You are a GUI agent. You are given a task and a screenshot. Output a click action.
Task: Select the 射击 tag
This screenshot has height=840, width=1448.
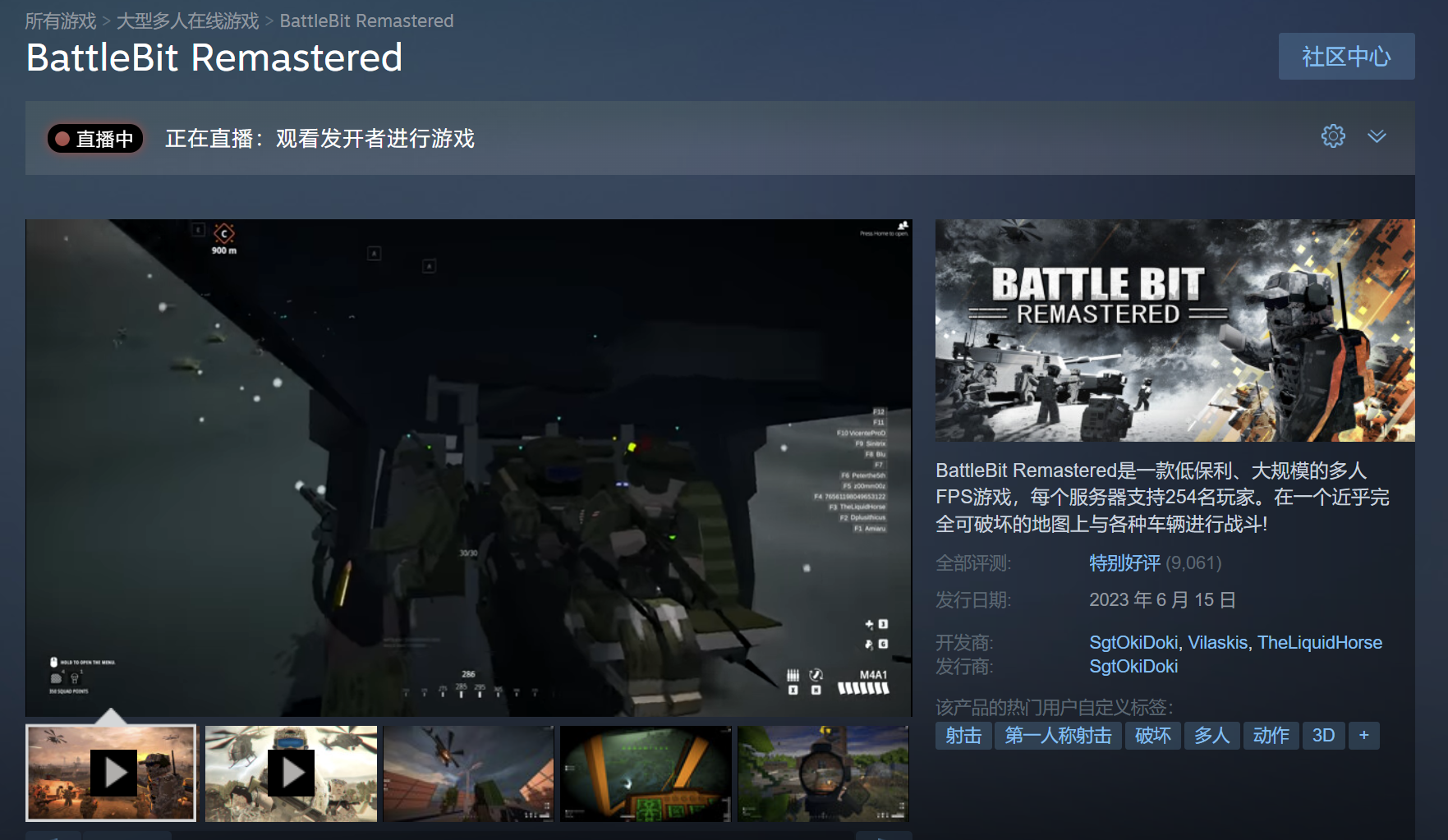tap(963, 736)
